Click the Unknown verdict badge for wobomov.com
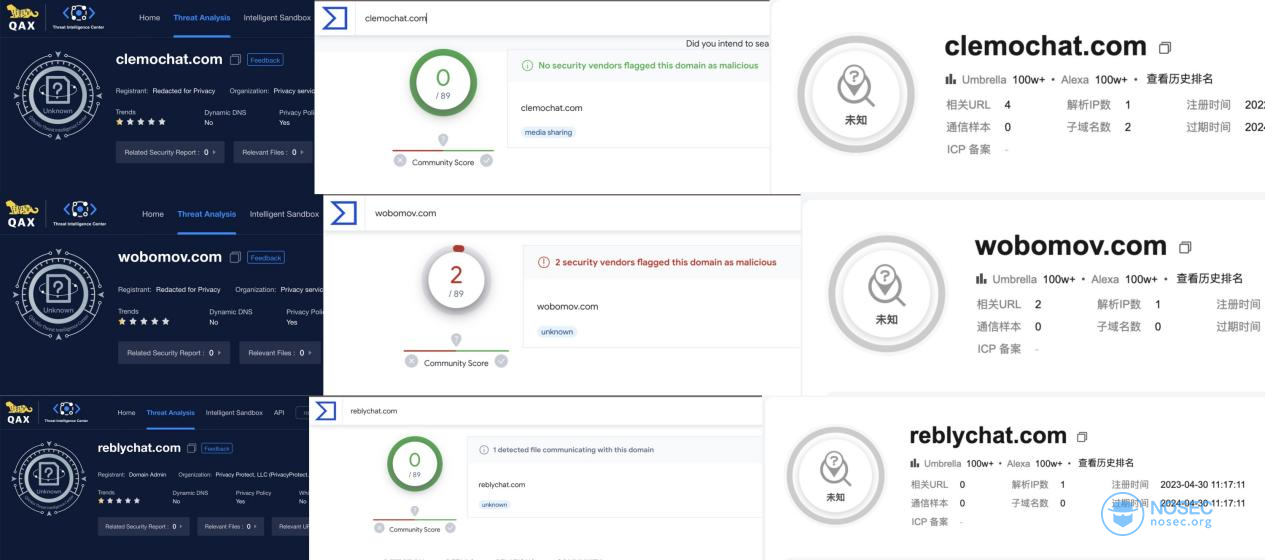The height and width of the screenshot is (560, 1265). [x=58, y=292]
